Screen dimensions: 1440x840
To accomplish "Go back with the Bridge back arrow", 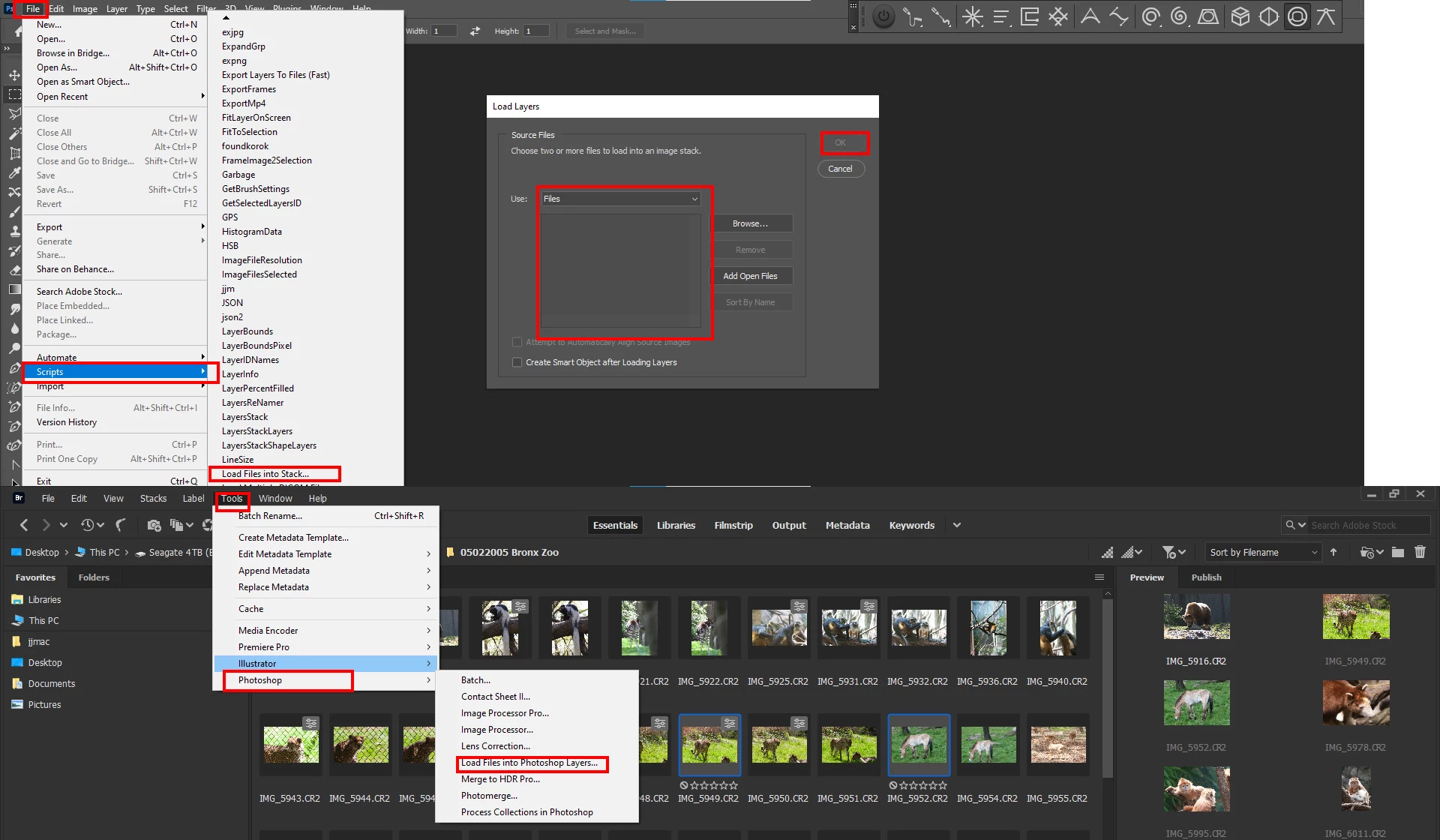I will tap(24, 525).
